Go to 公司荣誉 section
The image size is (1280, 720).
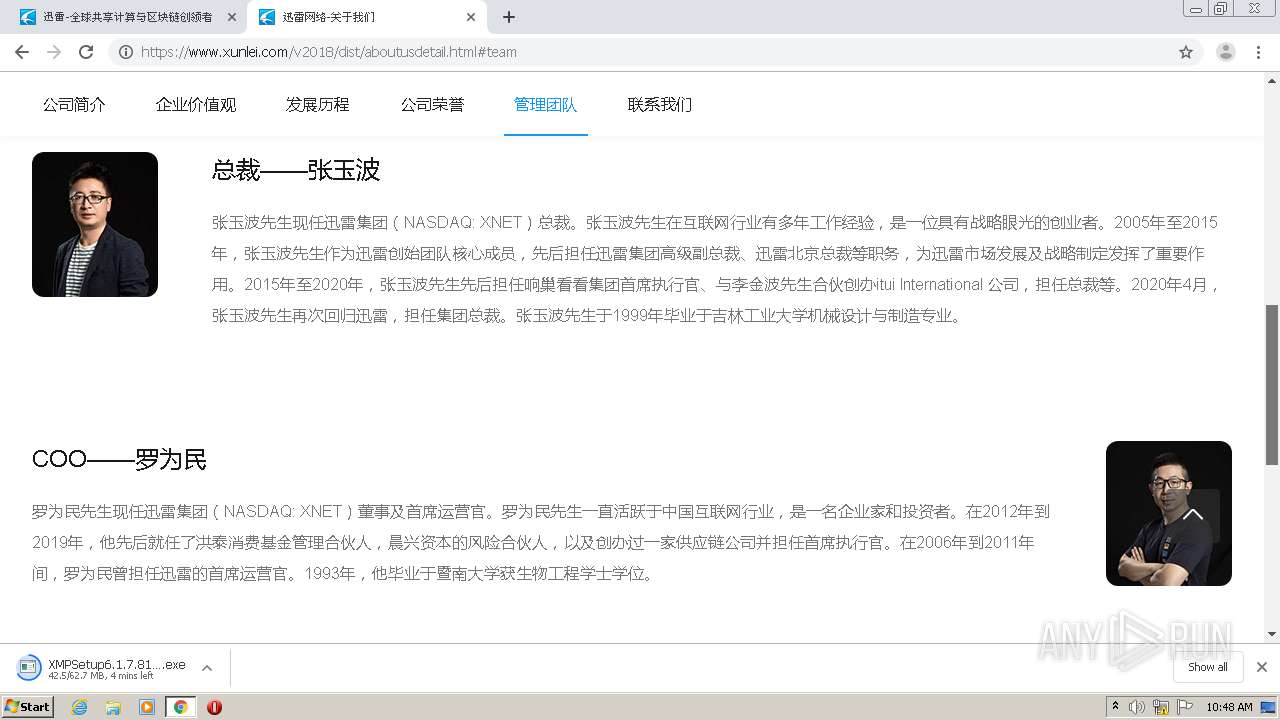[432, 104]
